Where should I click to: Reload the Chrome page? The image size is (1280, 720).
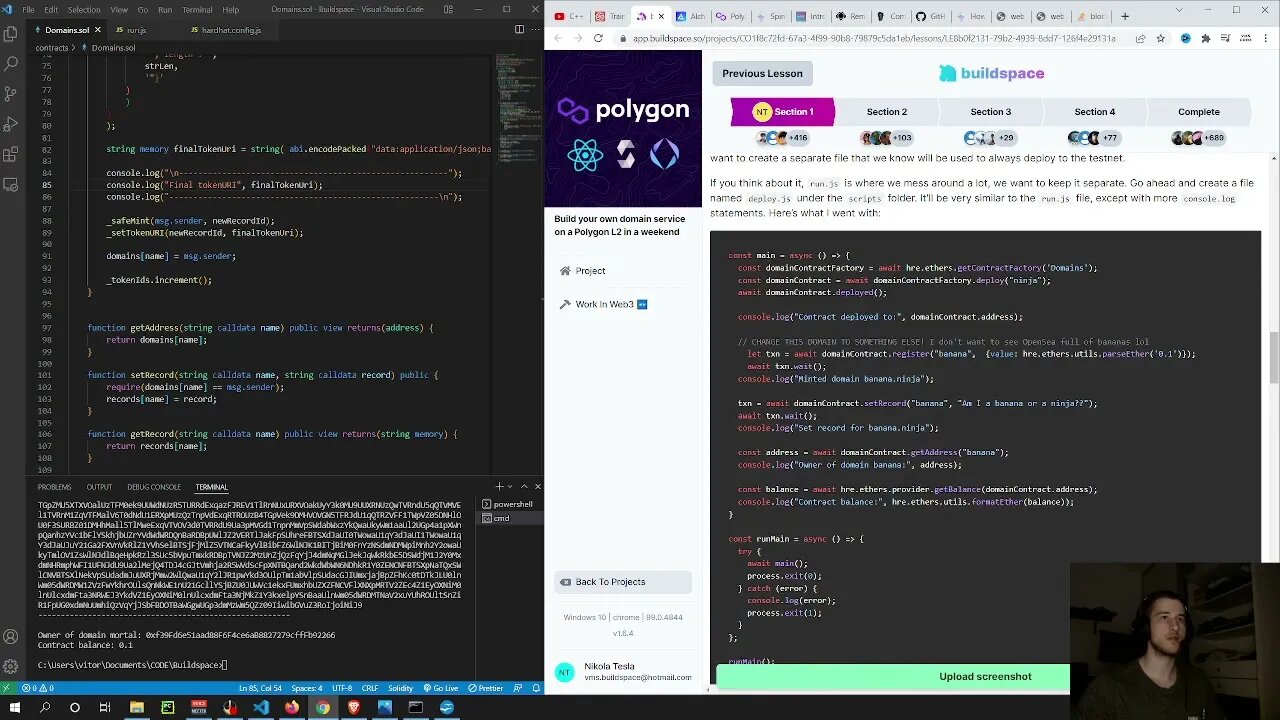coord(598,38)
